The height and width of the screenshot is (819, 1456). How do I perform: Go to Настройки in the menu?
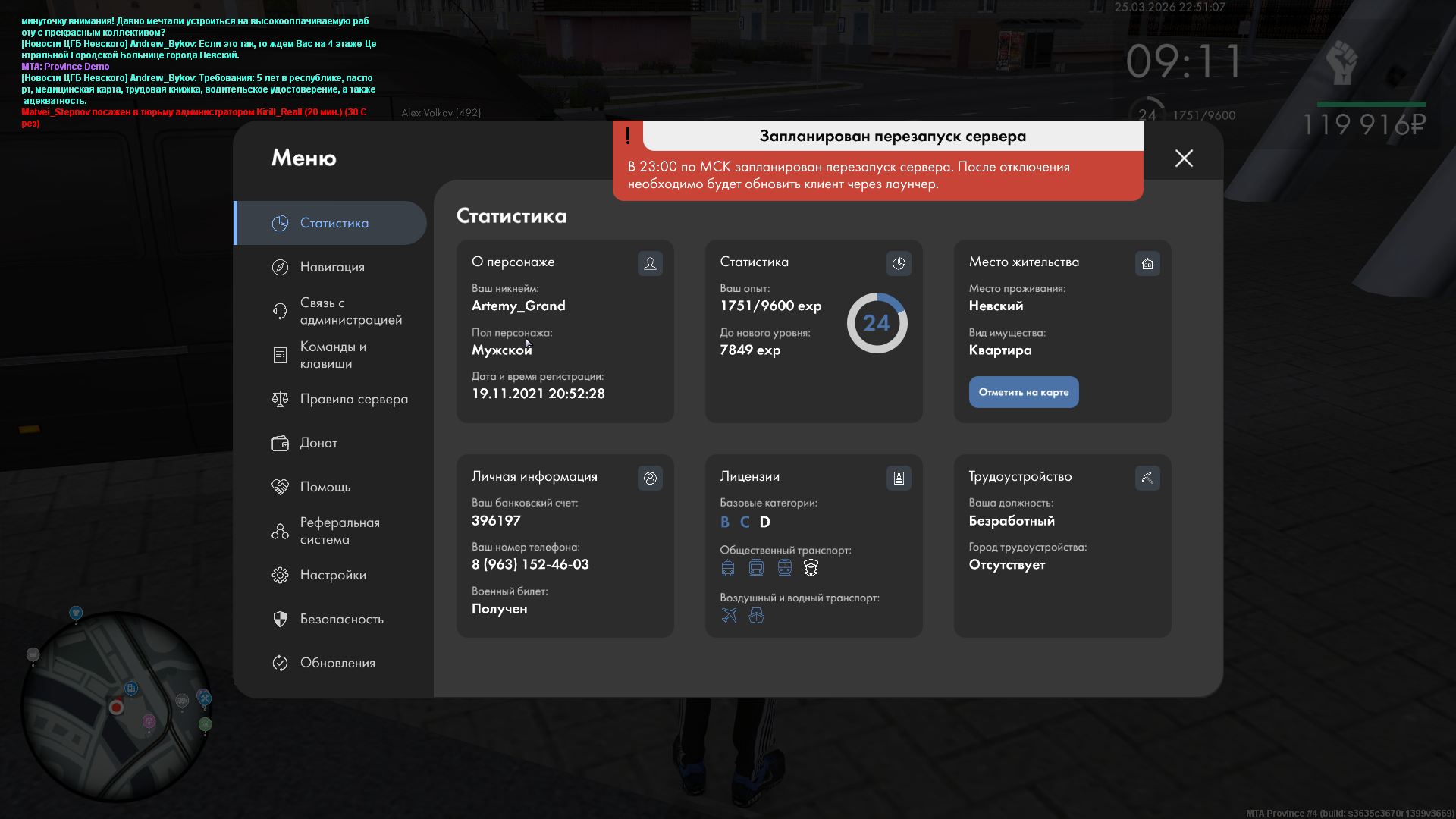(332, 575)
